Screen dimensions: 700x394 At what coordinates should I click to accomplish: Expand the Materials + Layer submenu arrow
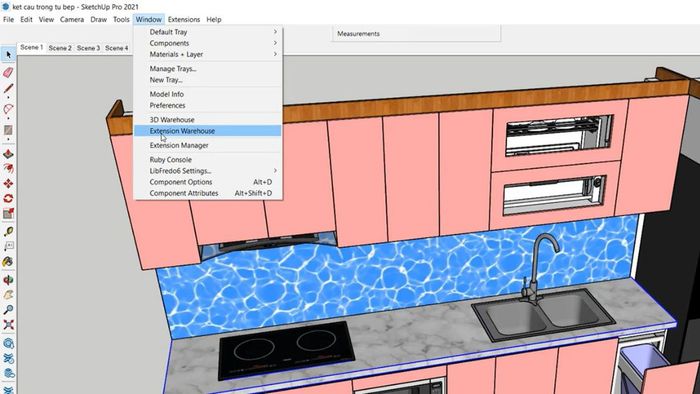click(x=275, y=54)
